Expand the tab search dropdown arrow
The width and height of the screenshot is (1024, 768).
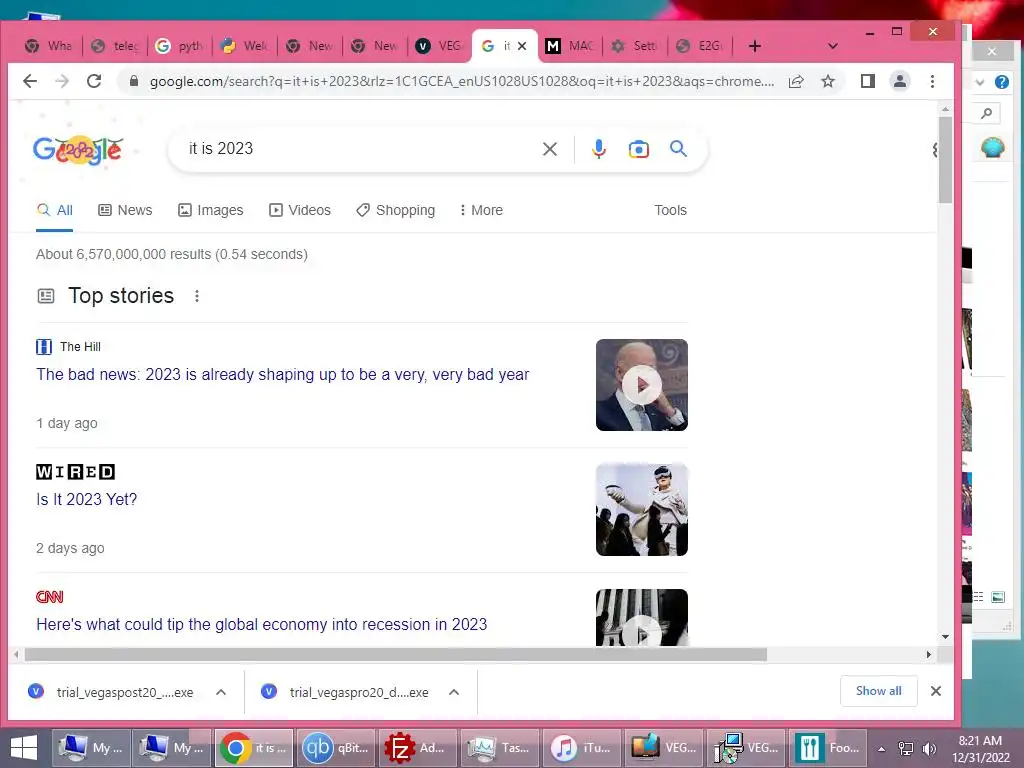[x=833, y=46]
